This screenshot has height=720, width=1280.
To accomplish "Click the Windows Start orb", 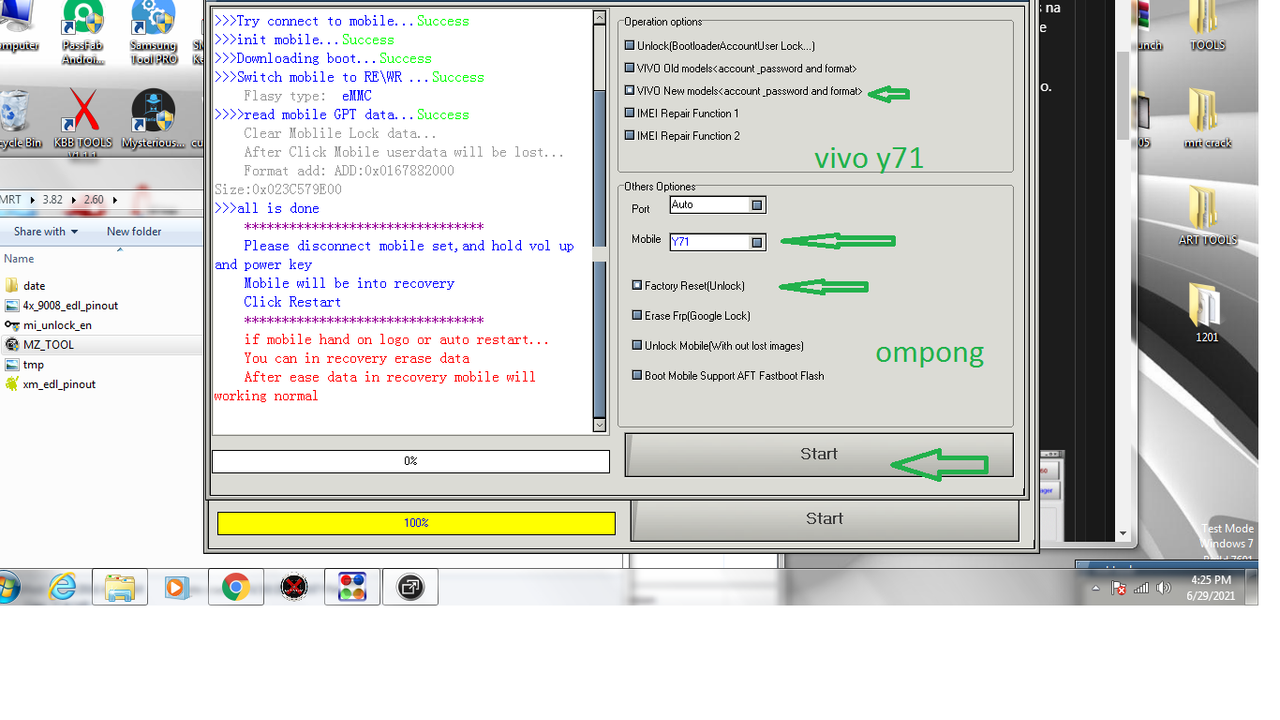I will point(8,587).
